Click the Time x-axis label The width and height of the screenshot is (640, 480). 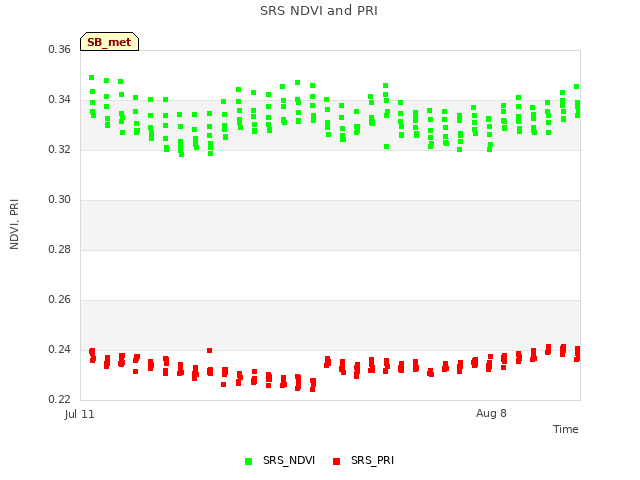click(x=565, y=429)
